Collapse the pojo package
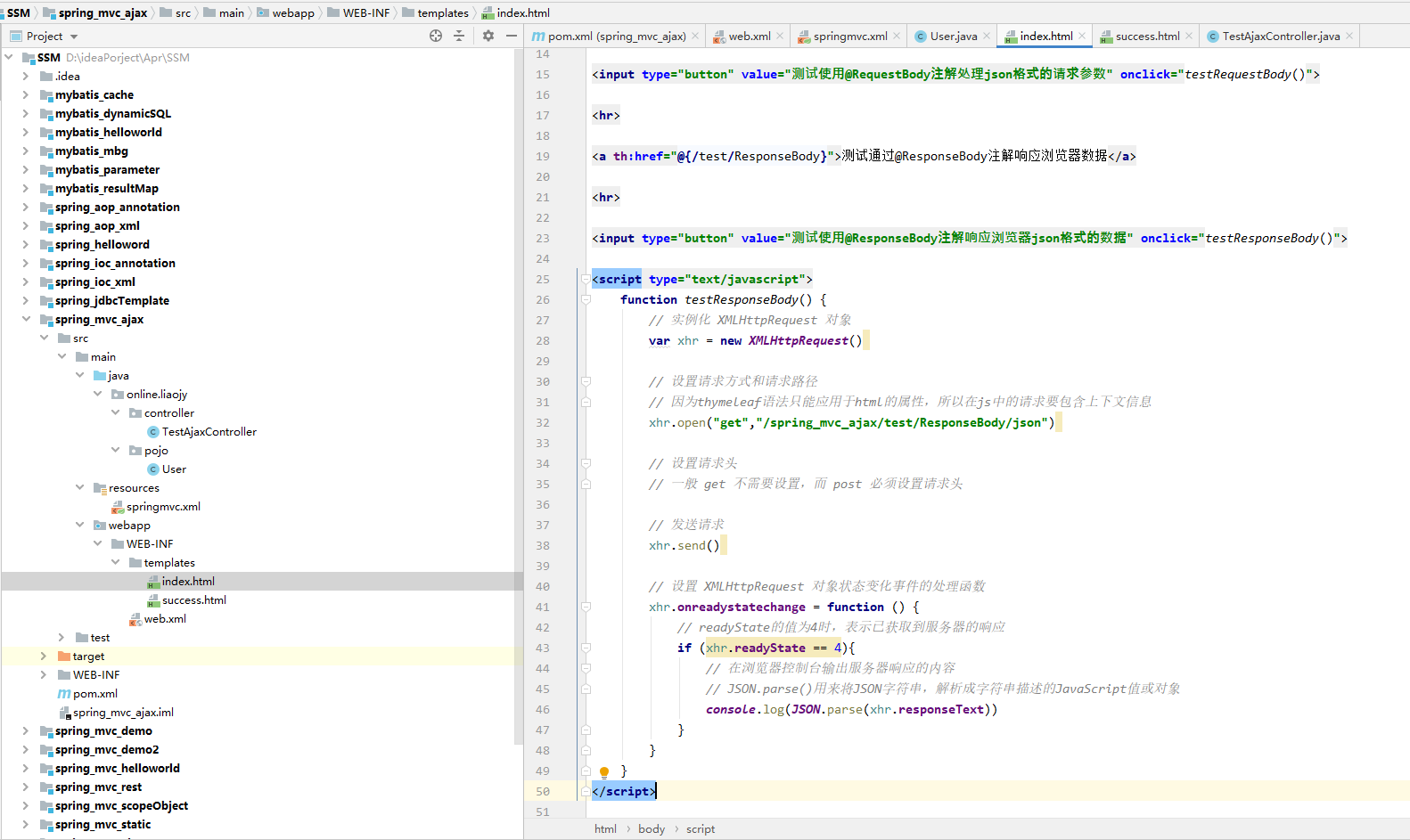The width and height of the screenshot is (1410, 840). pos(116,450)
